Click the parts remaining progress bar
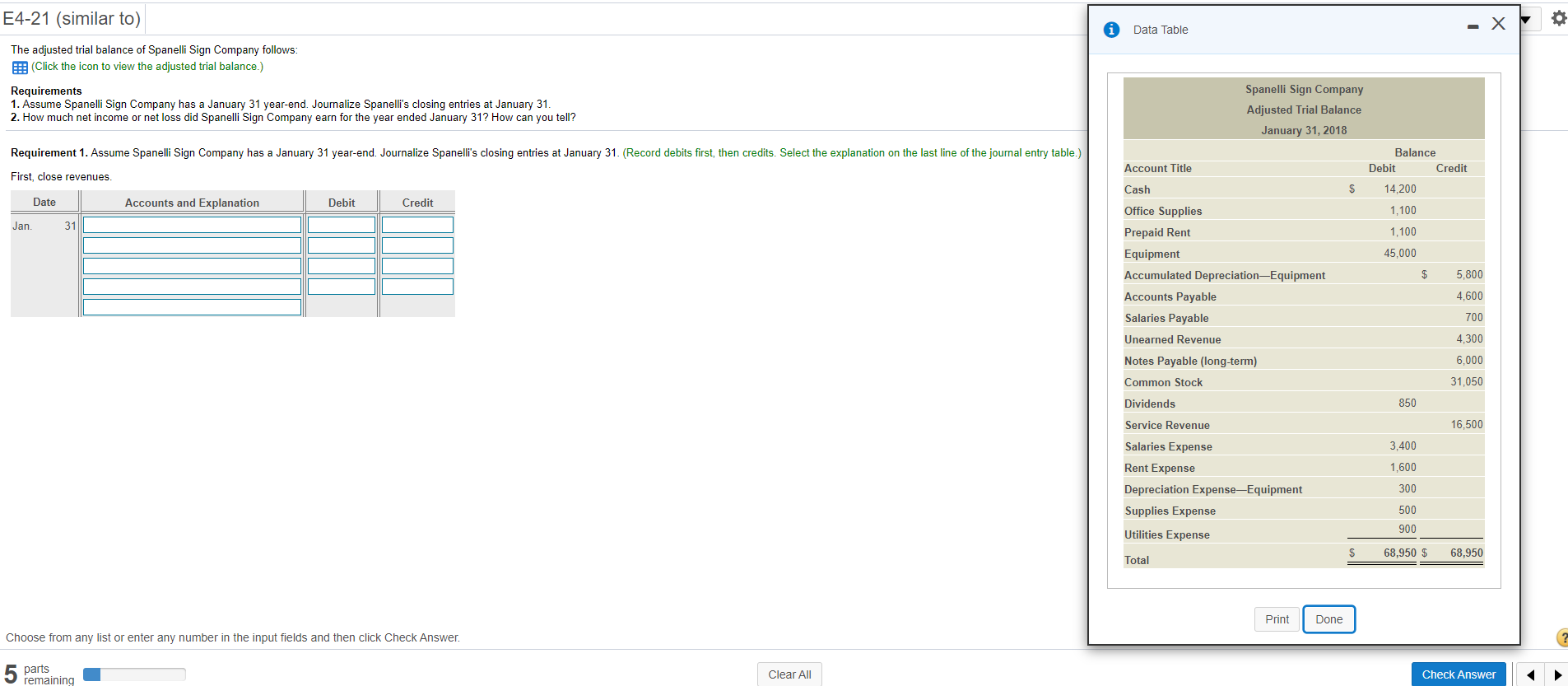This screenshot has width=1568, height=686. (x=134, y=674)
